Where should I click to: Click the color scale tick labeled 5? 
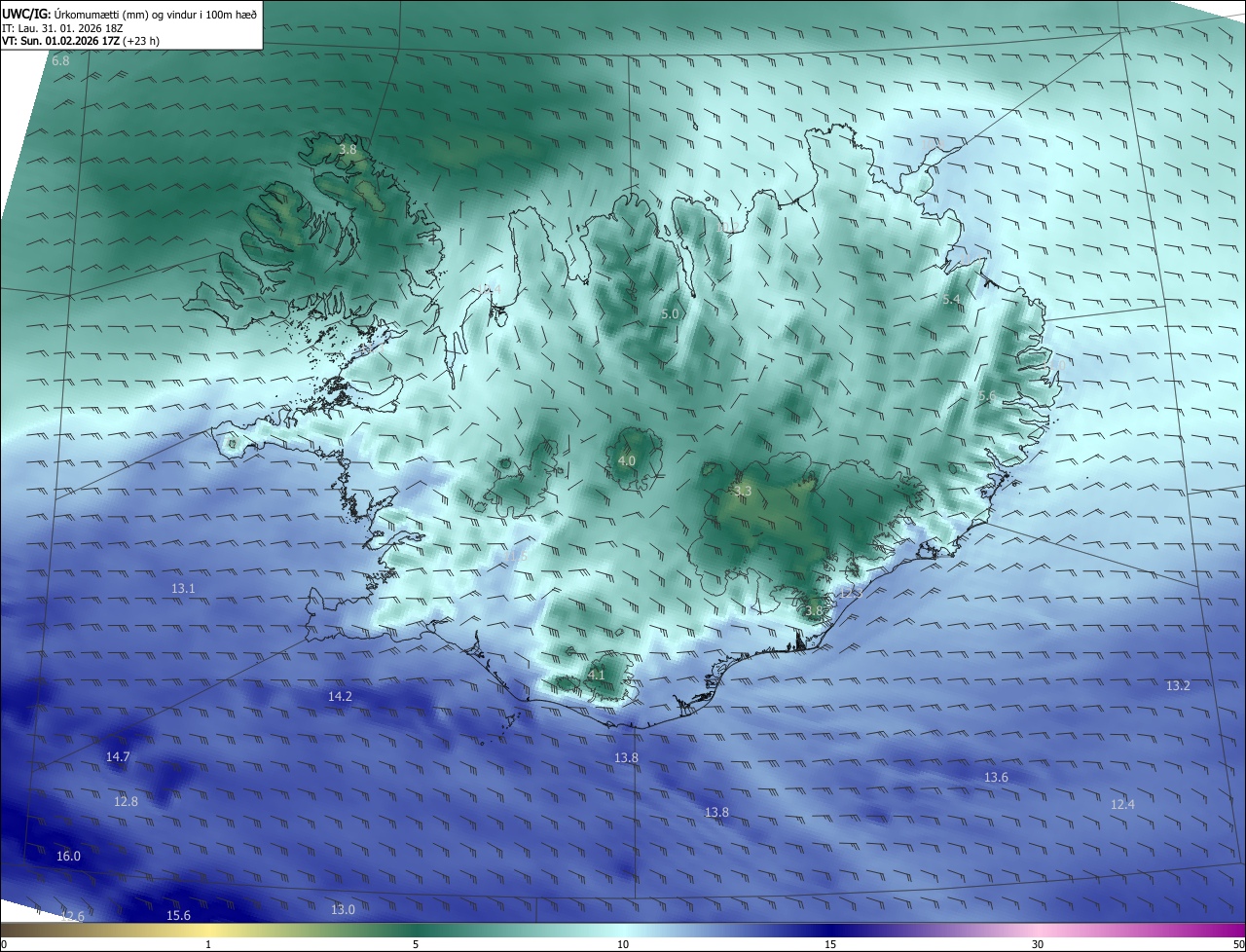(416, 944)
